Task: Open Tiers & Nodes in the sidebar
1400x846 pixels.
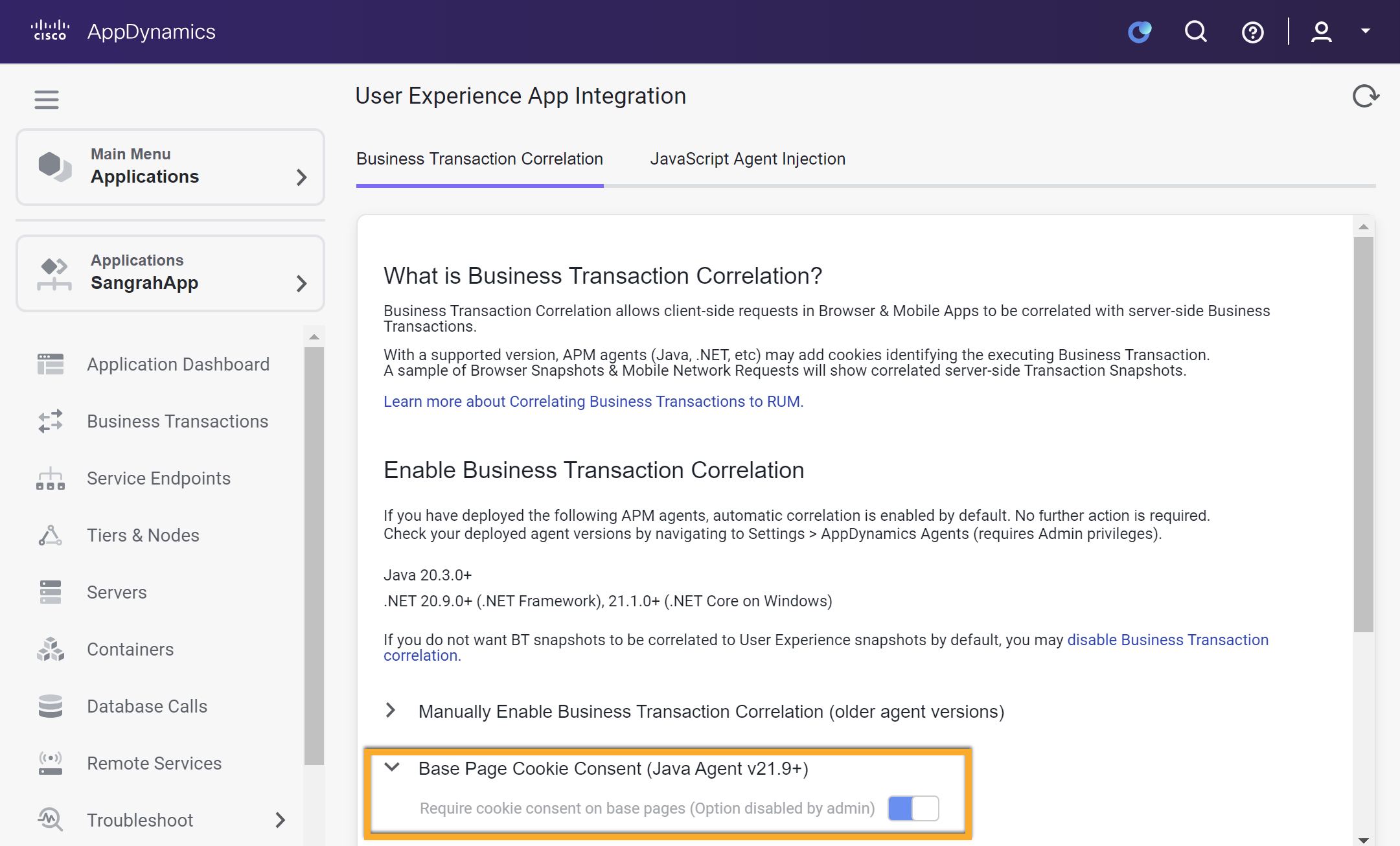Action: (x=143, y=535)
